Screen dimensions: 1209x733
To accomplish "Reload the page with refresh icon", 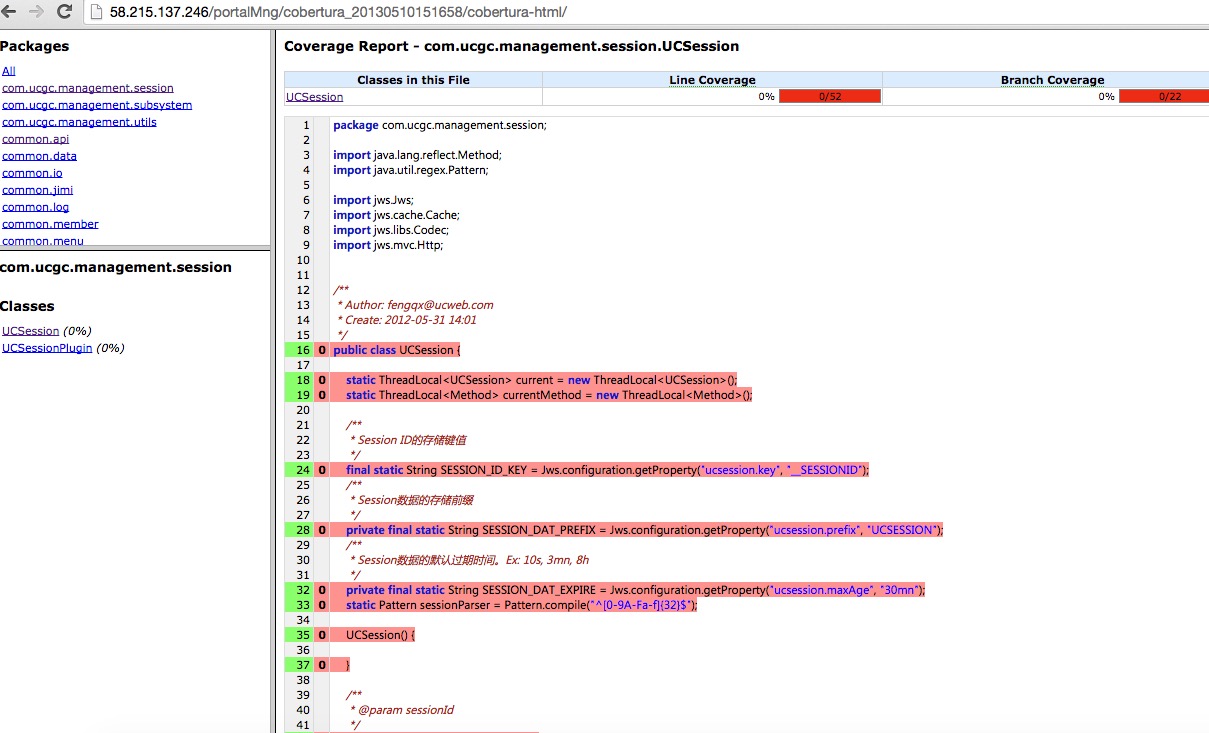I will click(x=65, y=12).
